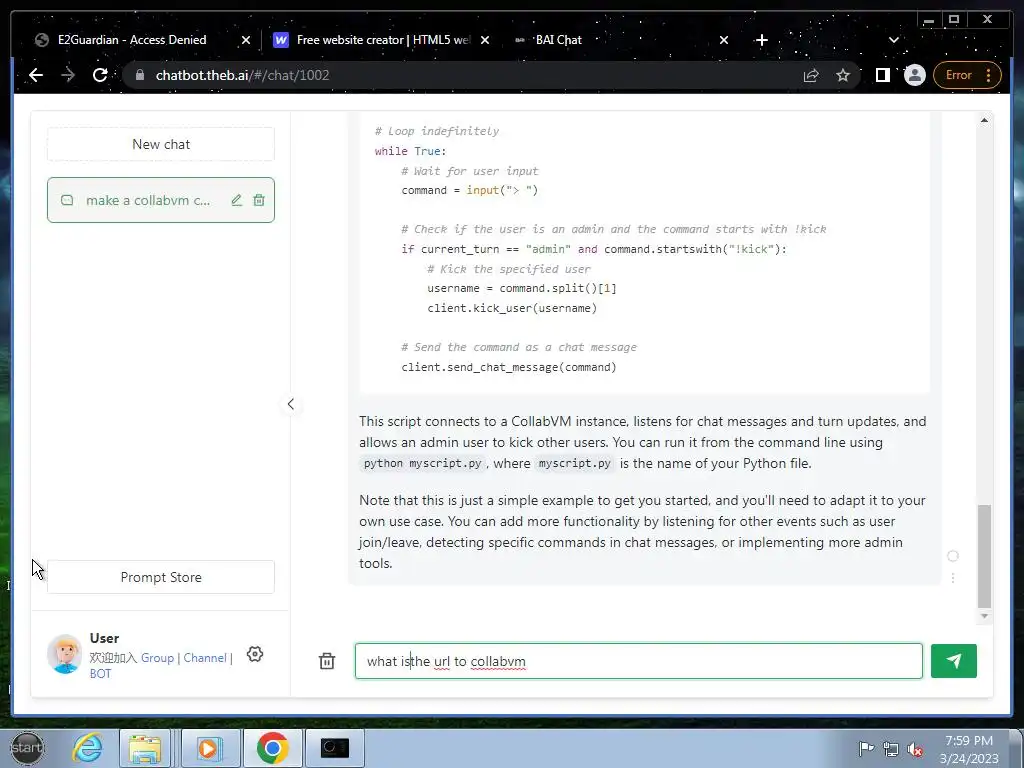This screenshot has width=1024, height=768.
Task: Click the share page icon in the address bar
Action: coord(811,75)
